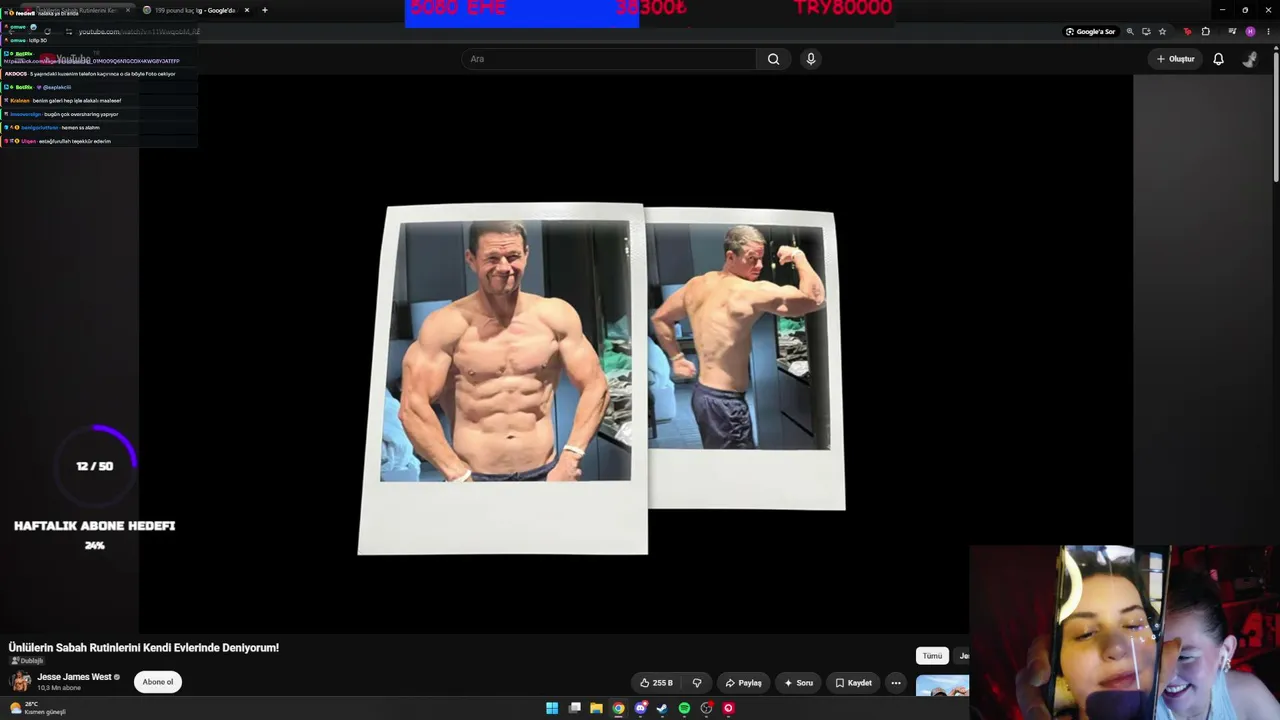Focus the YouTube Ara search field

[x=610, y=59]
